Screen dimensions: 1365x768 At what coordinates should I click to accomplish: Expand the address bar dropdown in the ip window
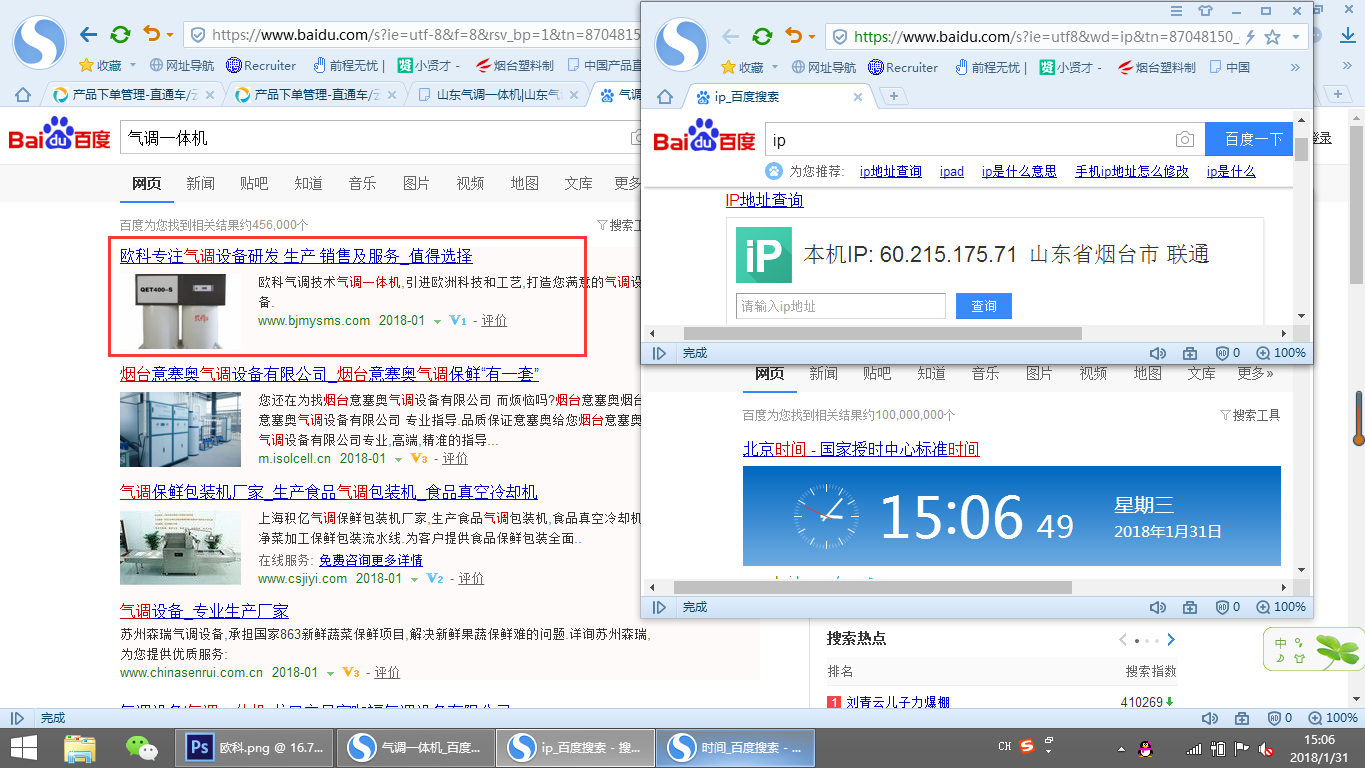[1297, 37]
